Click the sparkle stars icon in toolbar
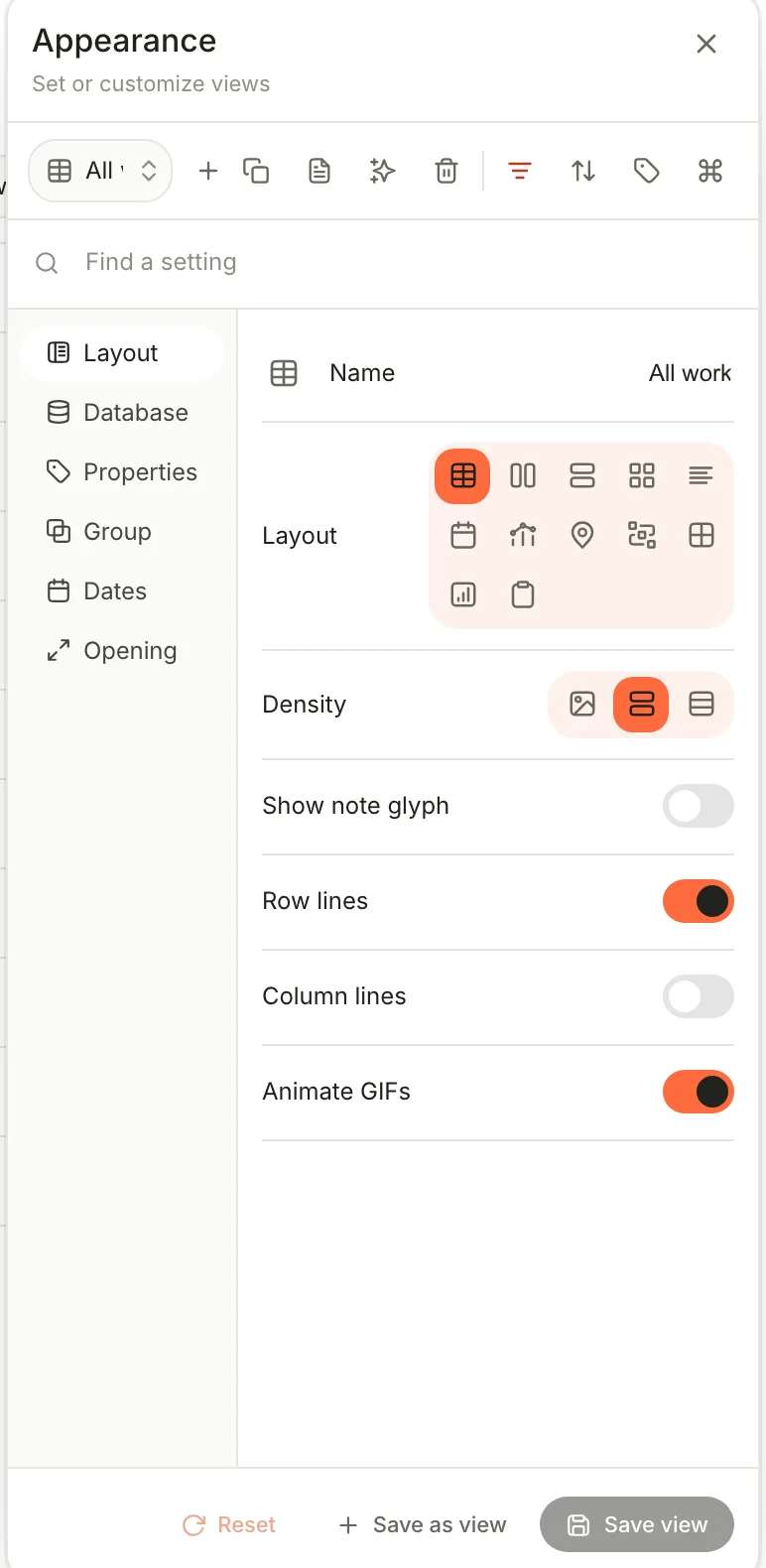Viewport: 766px width, 1568px height. click(383, 171)
